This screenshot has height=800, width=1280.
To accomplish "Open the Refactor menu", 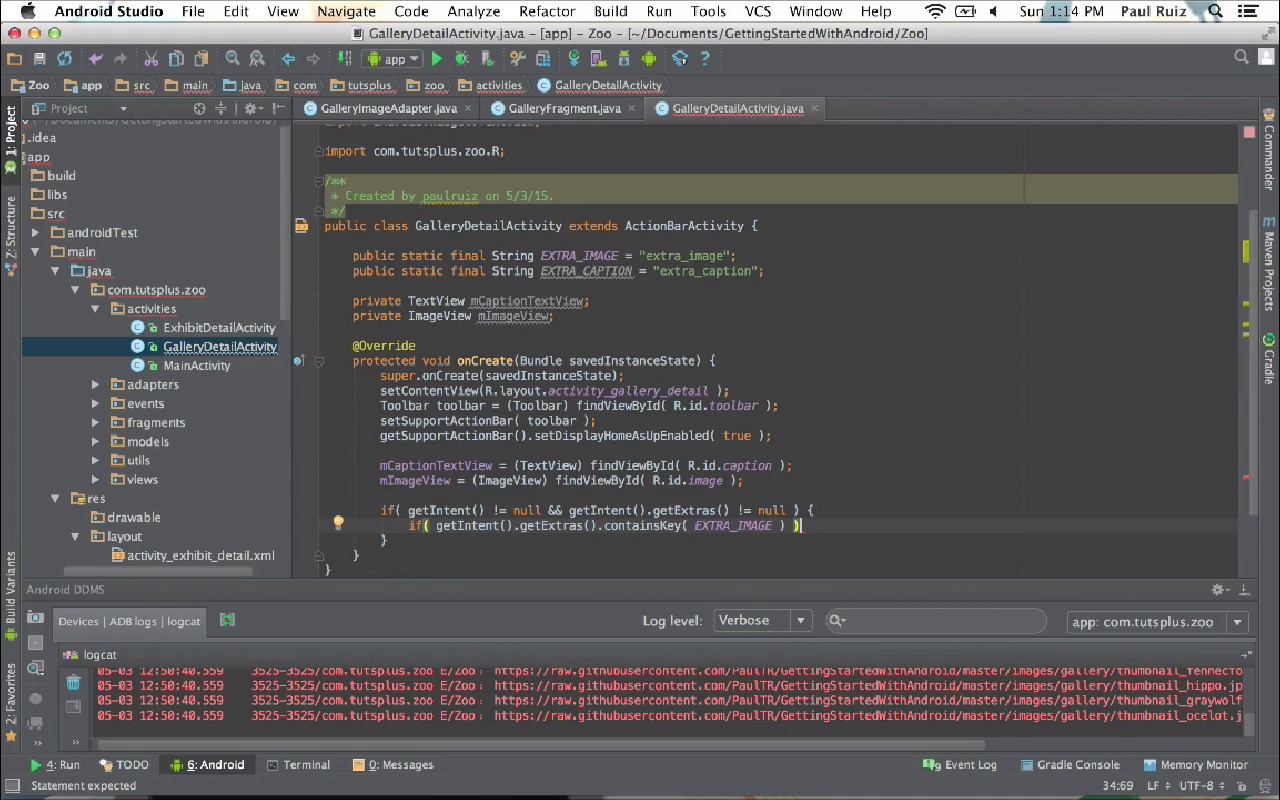I will [547, 11].
